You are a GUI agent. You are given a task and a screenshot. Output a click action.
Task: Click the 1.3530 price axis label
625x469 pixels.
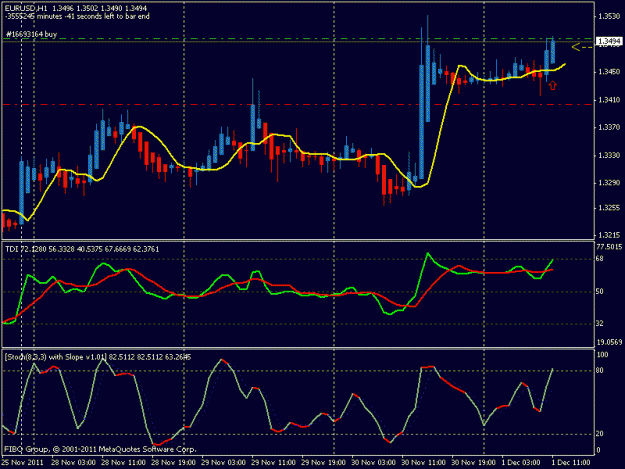point(609,16)
